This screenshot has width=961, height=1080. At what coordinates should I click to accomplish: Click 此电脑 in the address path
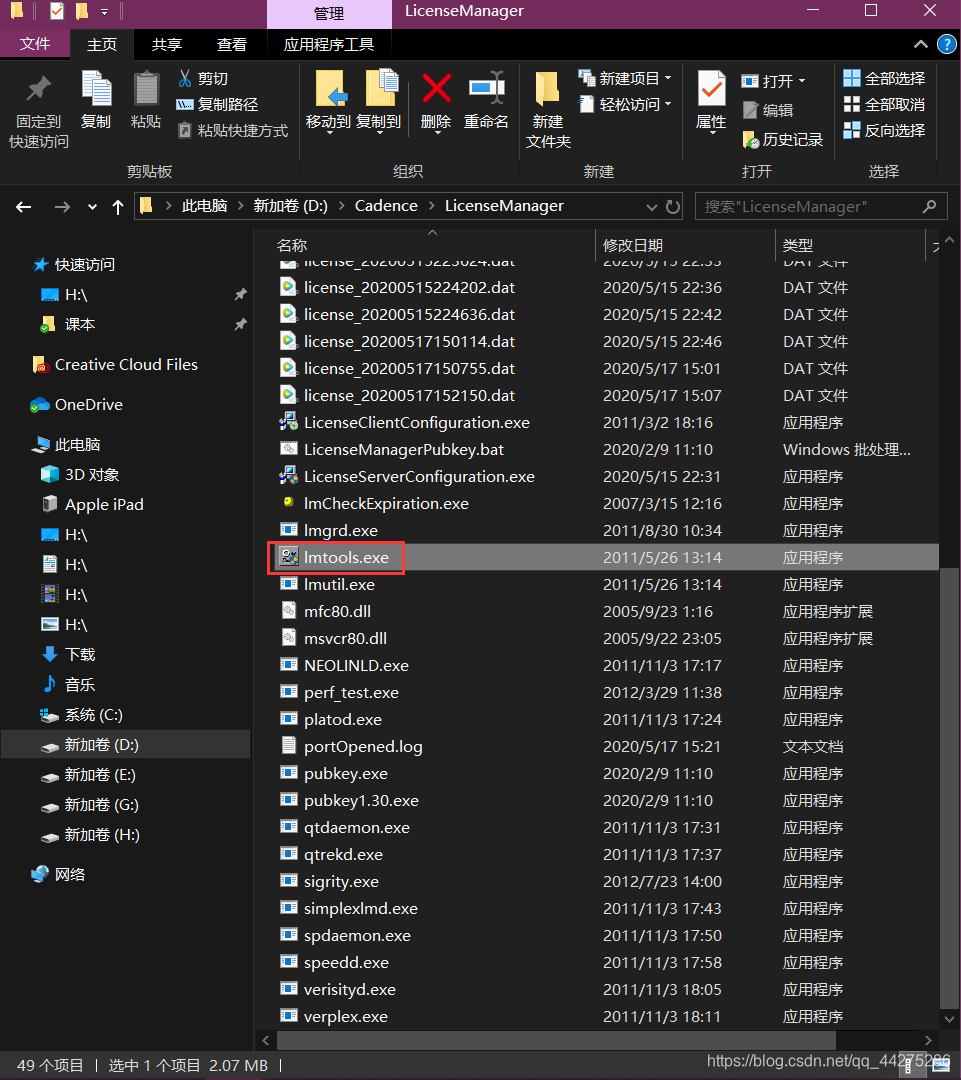204,206
